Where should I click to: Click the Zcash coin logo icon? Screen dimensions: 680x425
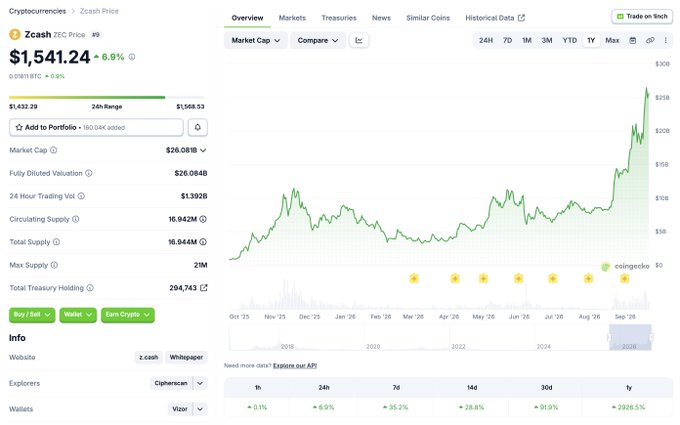click(15, 34)
